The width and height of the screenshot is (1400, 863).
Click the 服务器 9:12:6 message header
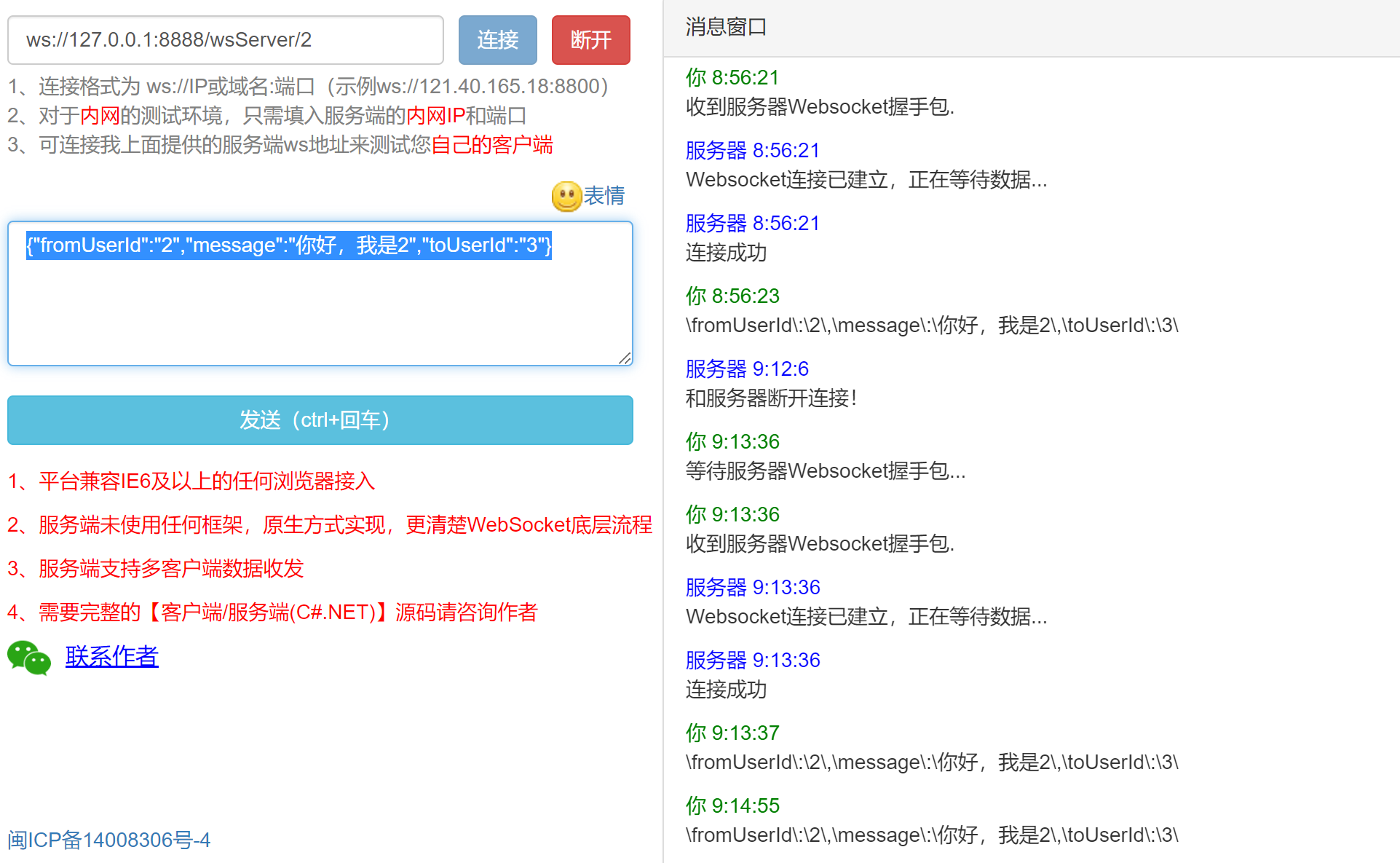(x=747, y=369)
